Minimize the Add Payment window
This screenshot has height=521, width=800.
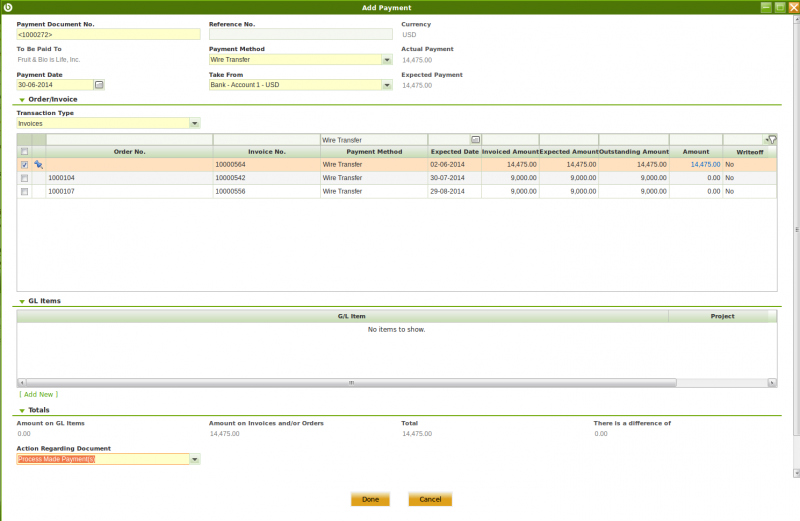point(766,7)
